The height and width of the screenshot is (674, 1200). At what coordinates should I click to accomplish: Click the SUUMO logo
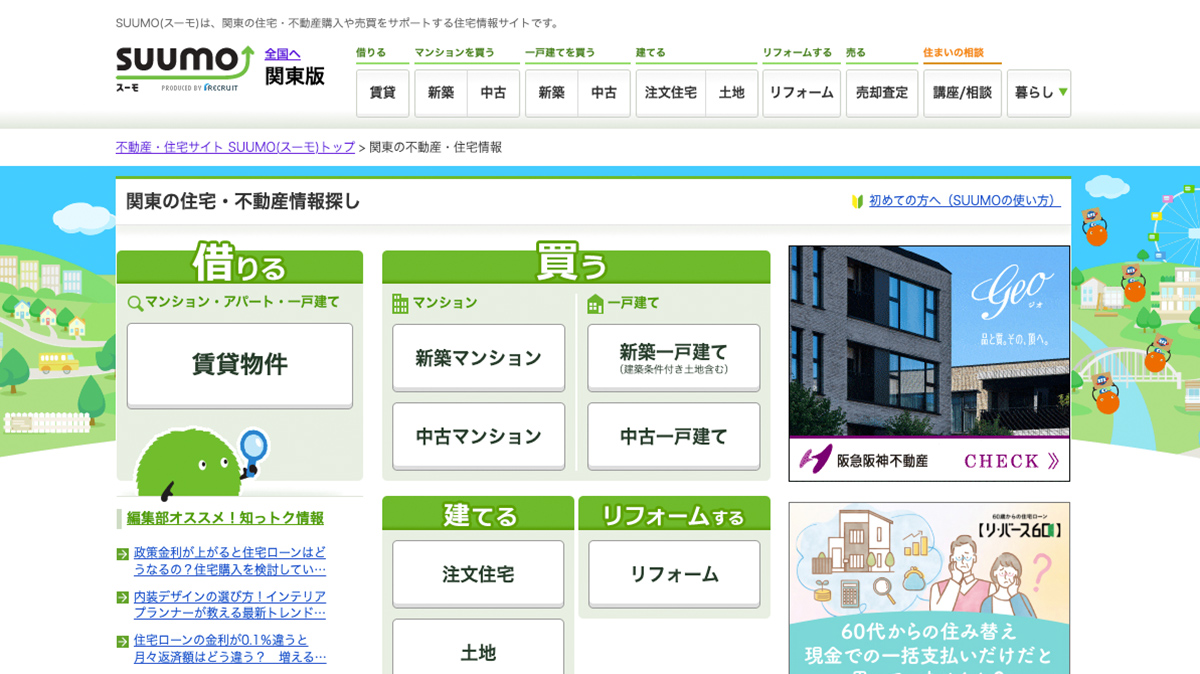tap(185, 69)
